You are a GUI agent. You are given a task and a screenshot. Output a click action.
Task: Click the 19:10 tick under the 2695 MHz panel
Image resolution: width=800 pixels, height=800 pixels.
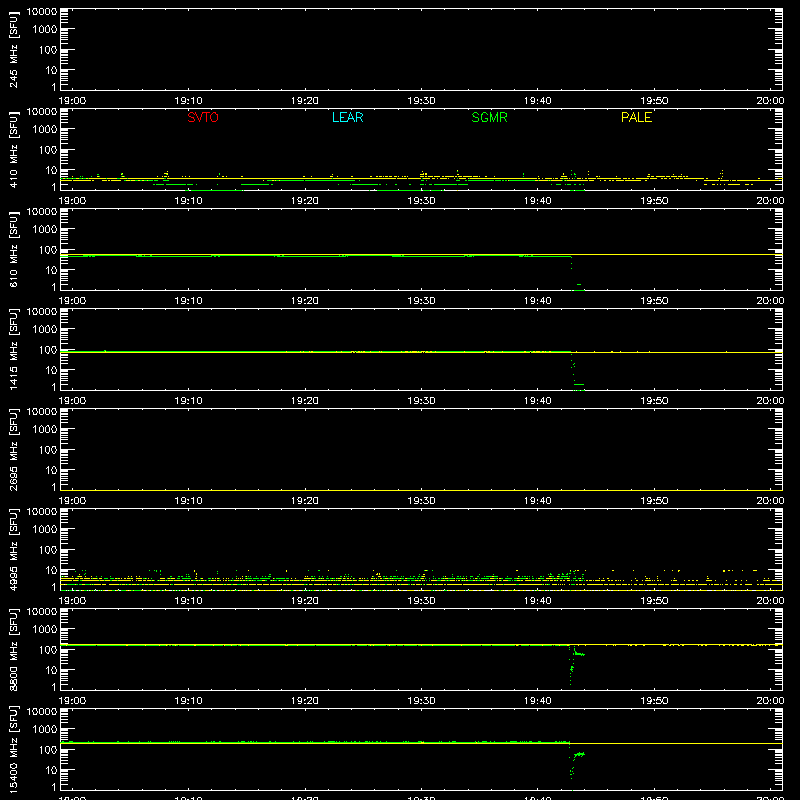[x=189, y=501]
